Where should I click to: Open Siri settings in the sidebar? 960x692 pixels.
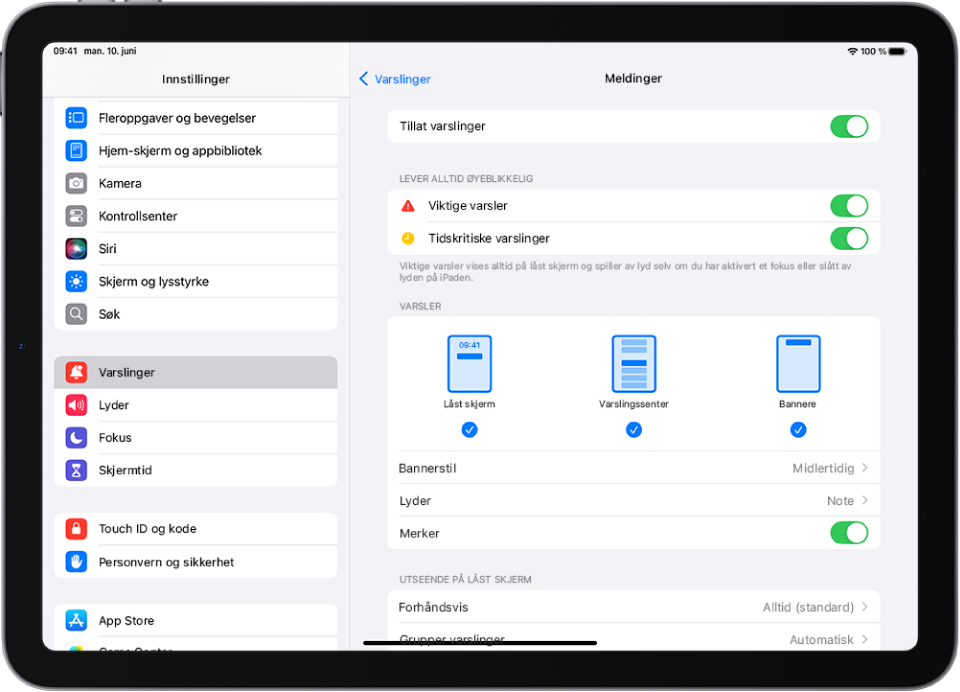[196, 249]
